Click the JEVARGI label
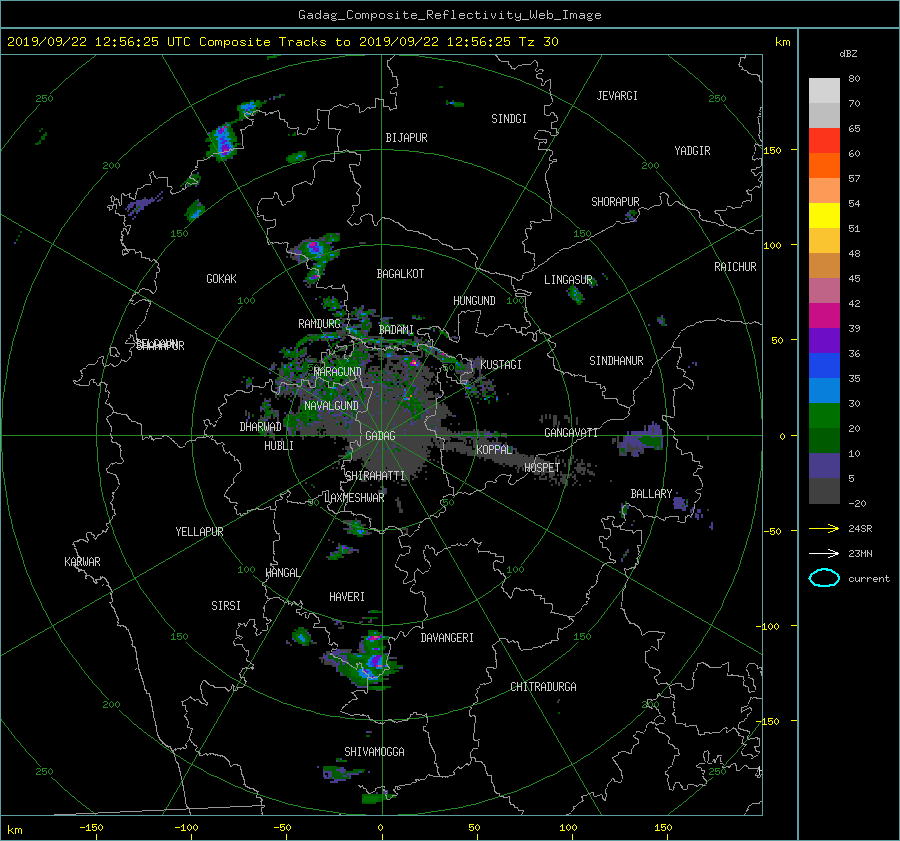 tap(617, 96)
